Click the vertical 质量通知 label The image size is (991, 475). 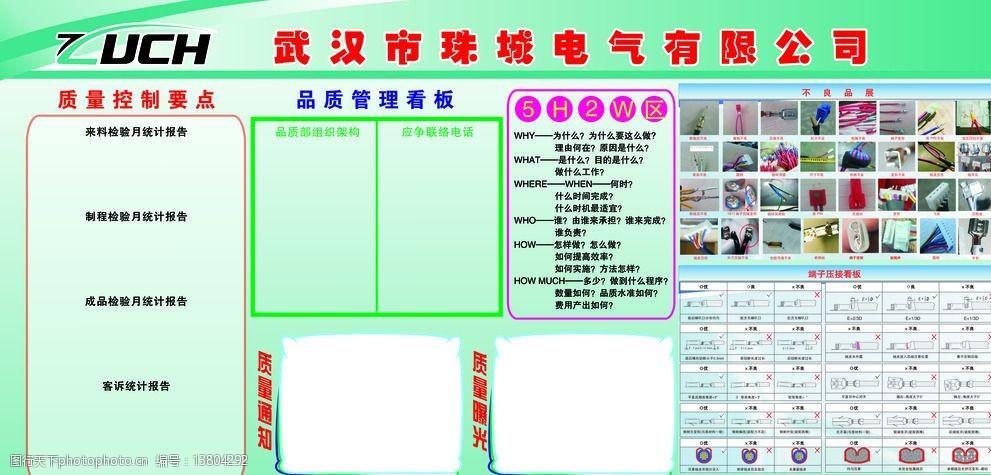pos(264,400)
